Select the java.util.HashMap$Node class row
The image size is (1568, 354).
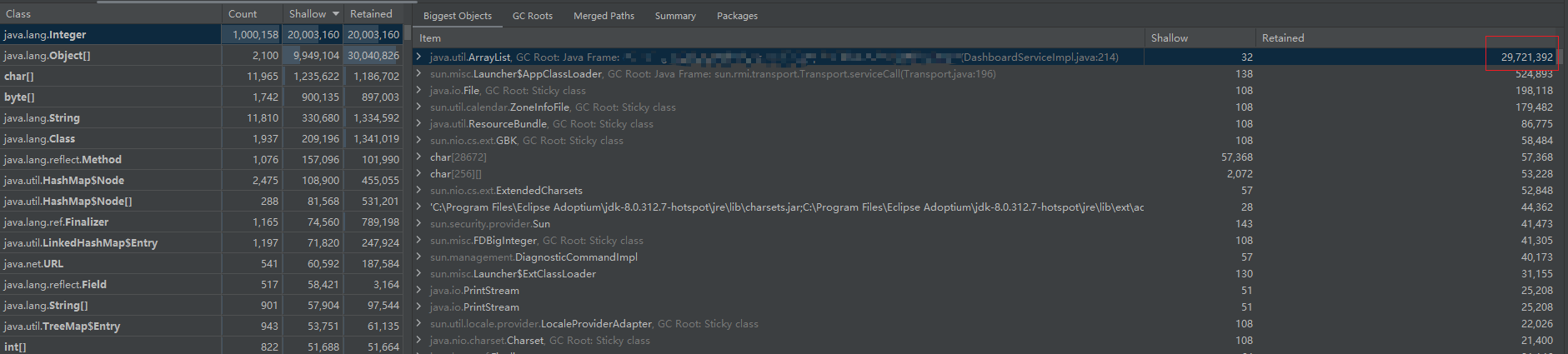(108, 181)
